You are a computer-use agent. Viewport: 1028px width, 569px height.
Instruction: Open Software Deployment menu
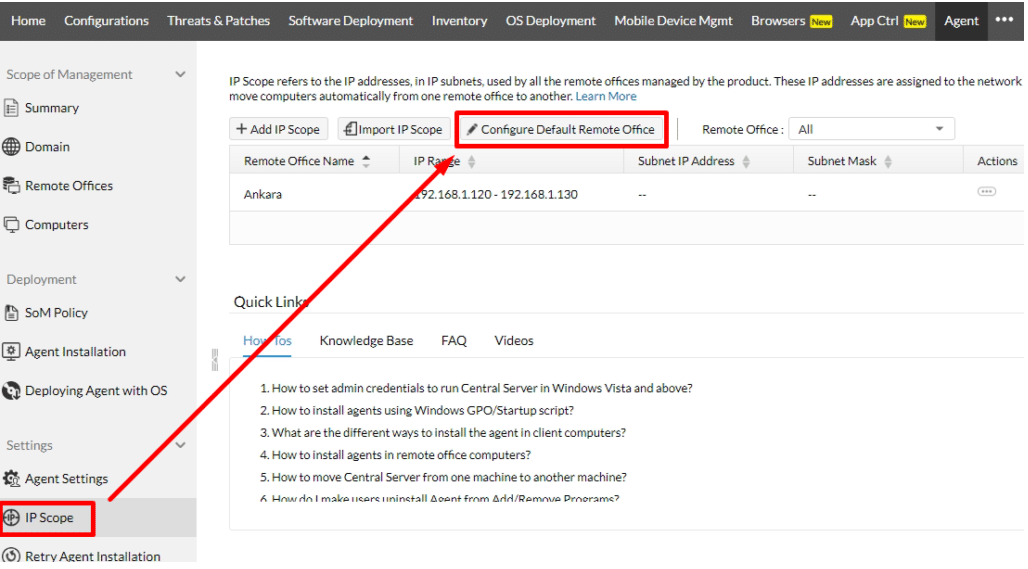point(351,21)
